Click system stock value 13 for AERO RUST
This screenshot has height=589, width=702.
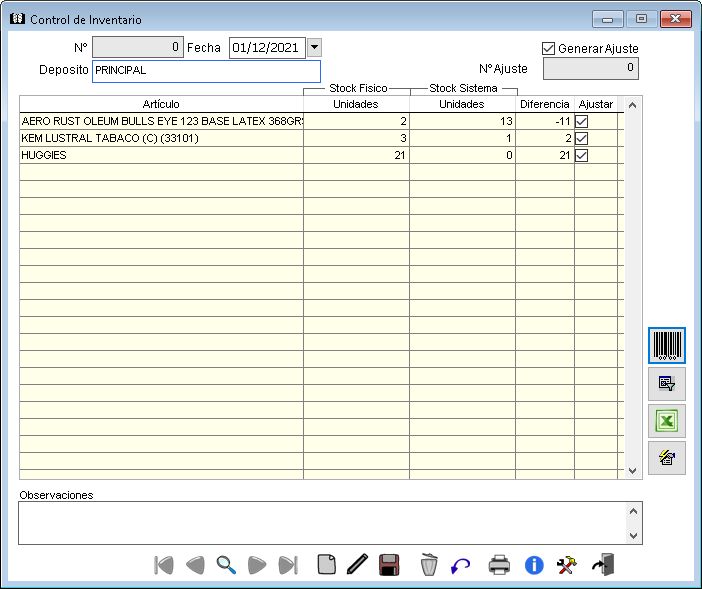pos(462,121)
